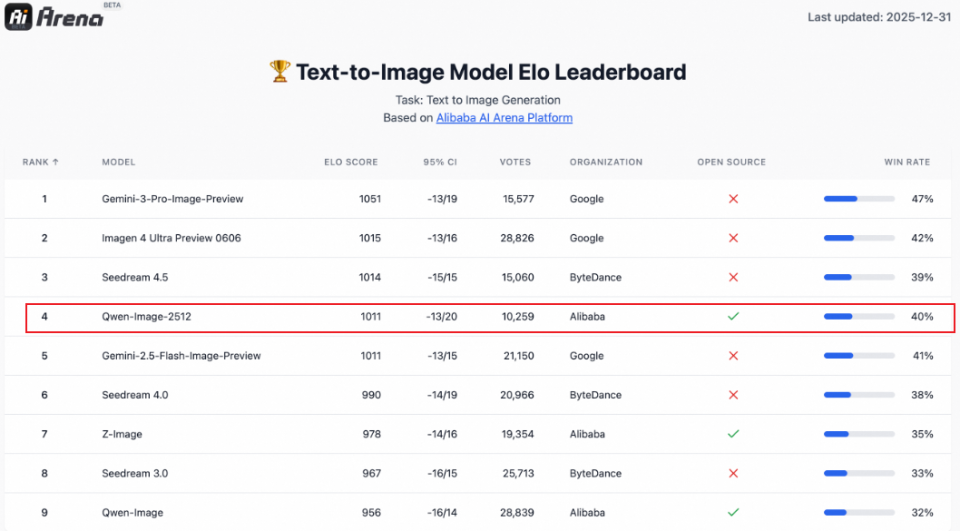Click the Gemini-2.5-Flash-Image-Preview model name
Screen dimensions: 960x531
coord(181,356)
